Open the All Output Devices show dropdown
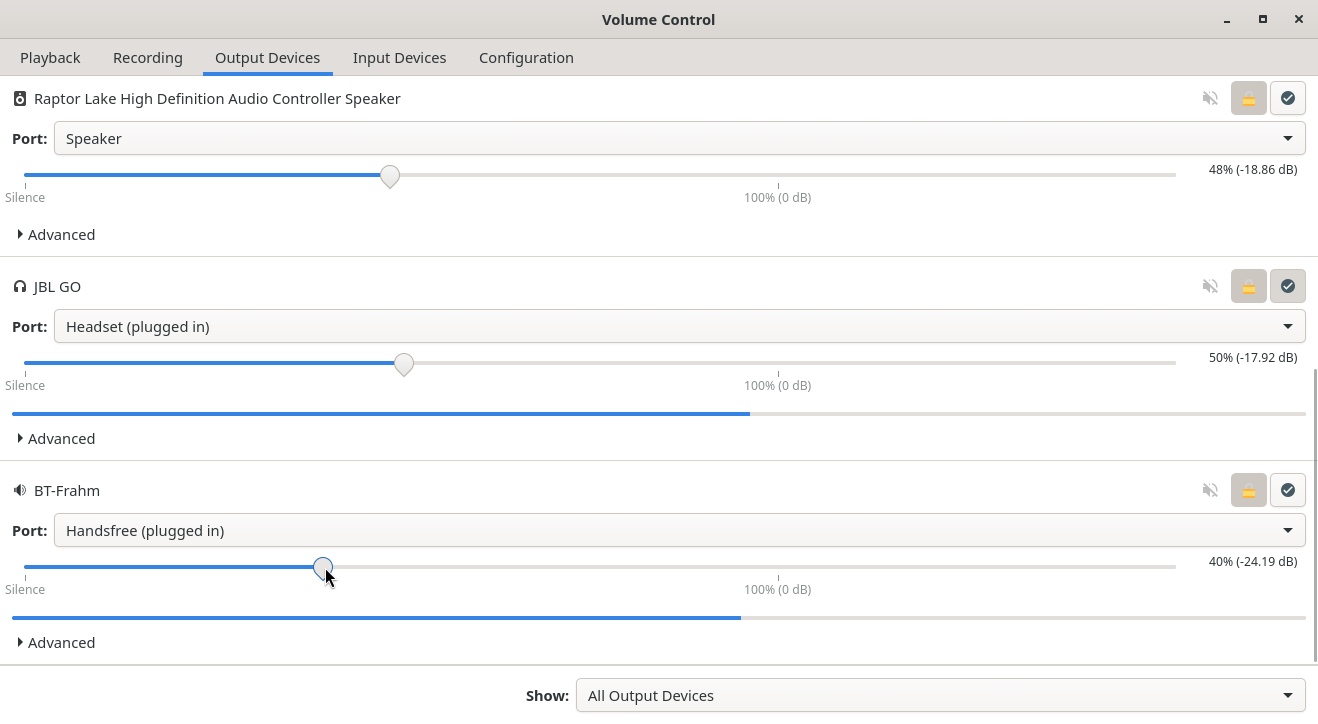The image size is (1318, 724). [x=940, y=695]
